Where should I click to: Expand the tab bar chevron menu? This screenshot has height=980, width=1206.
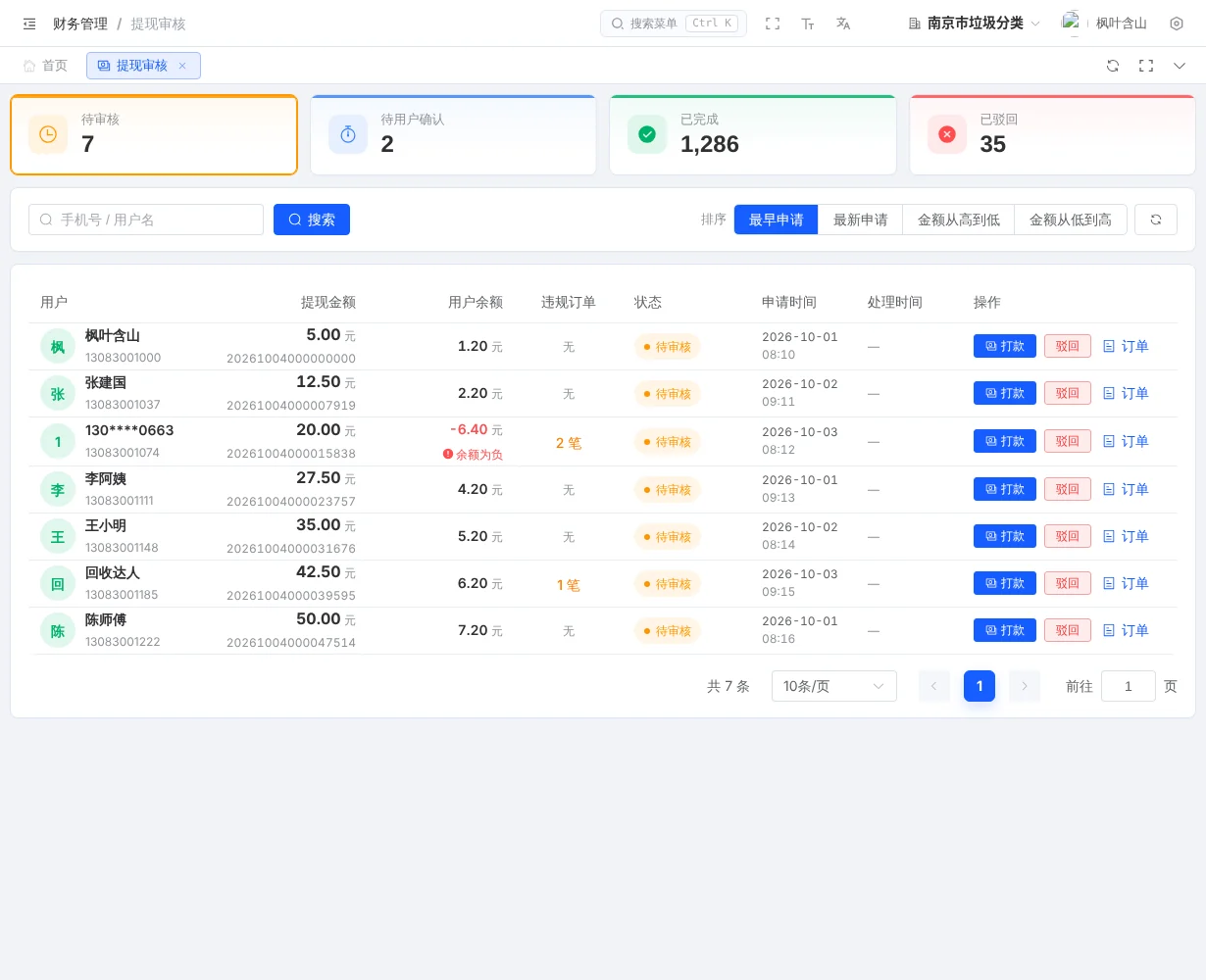pos(1180,66)
